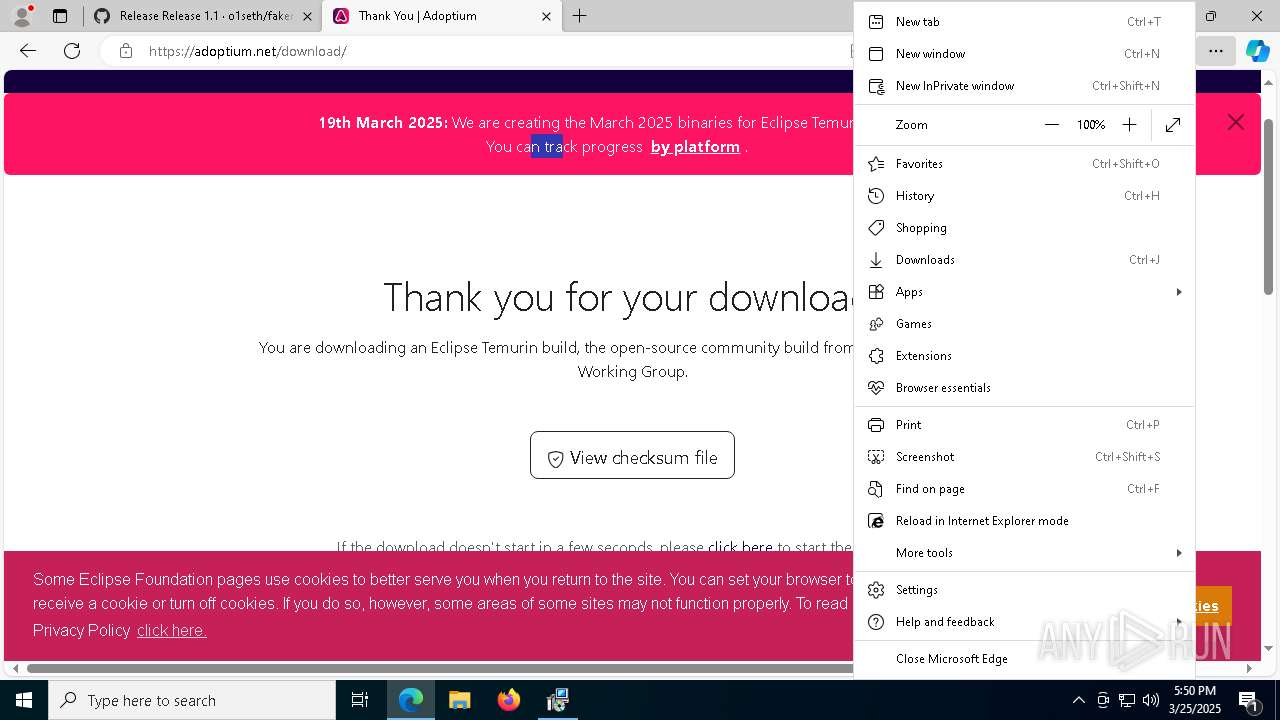The height and width of the screenshot is (720, 1280).
Task: Select Reload in Internet Explorer mode
Action: (1024, 521)
